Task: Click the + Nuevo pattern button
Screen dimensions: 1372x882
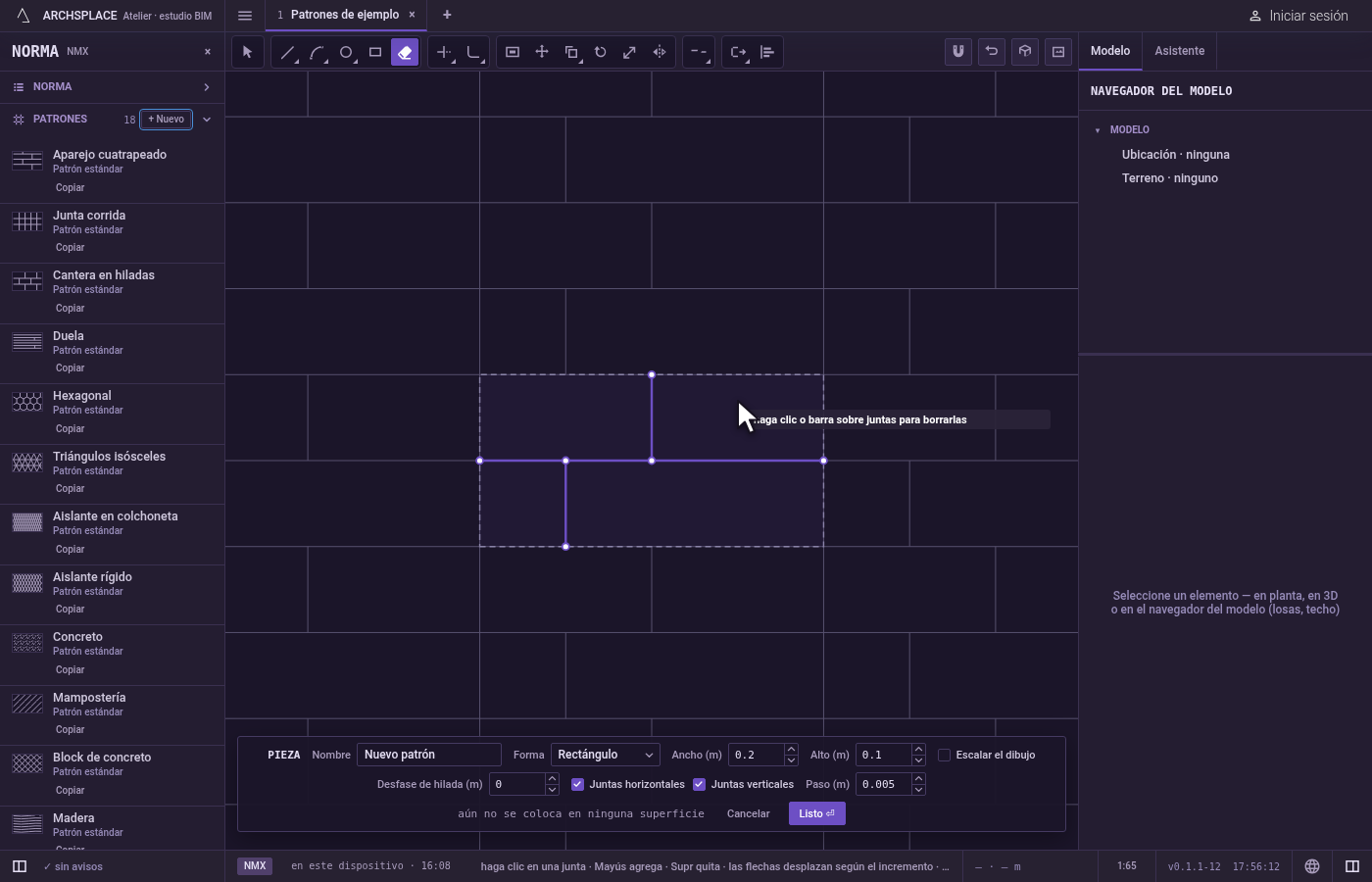Action: point(167,120)
